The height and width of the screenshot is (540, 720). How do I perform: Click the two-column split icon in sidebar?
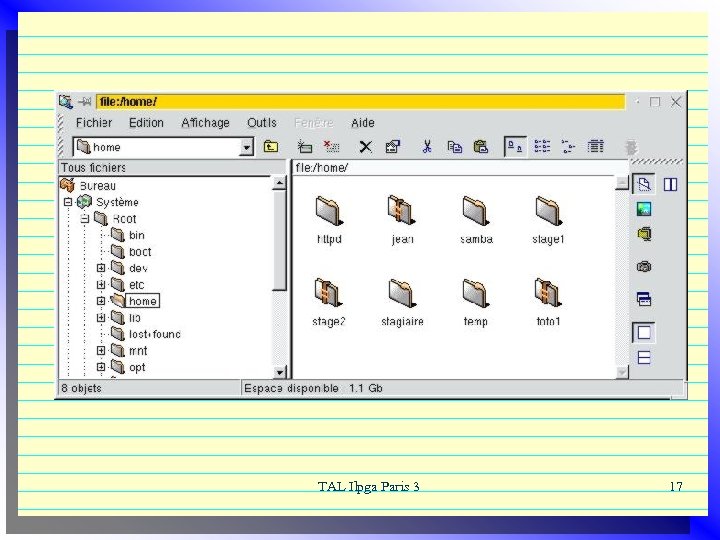670,185
